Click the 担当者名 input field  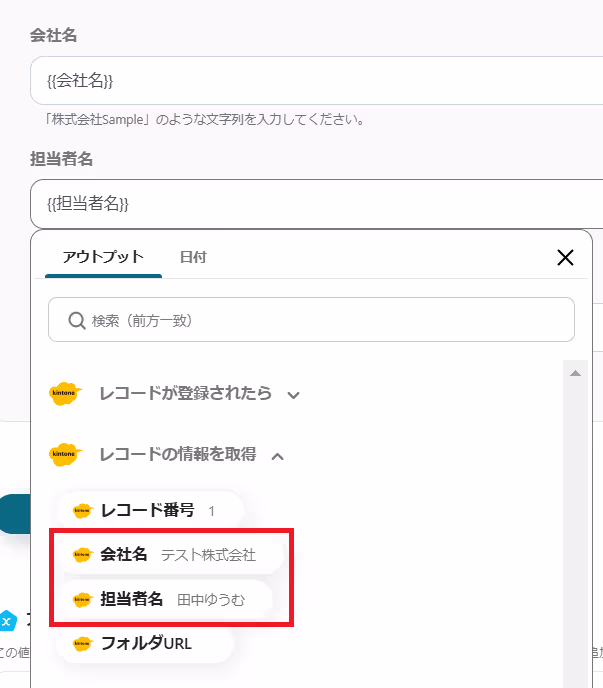click(316, 204)
